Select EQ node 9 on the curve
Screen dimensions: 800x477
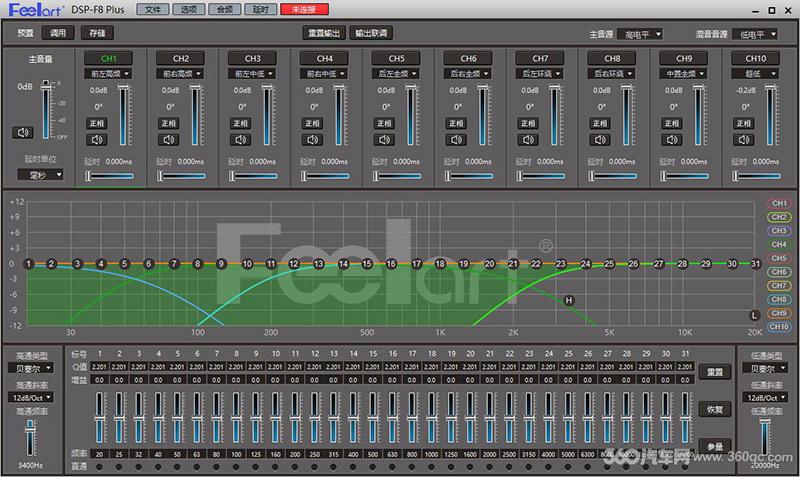click(221, 264)
